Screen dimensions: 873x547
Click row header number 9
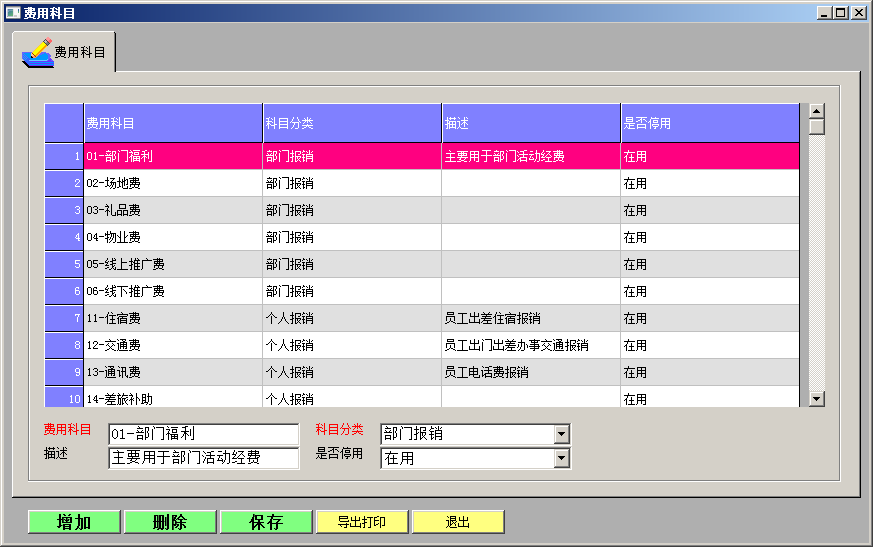(x=64, y=373)
